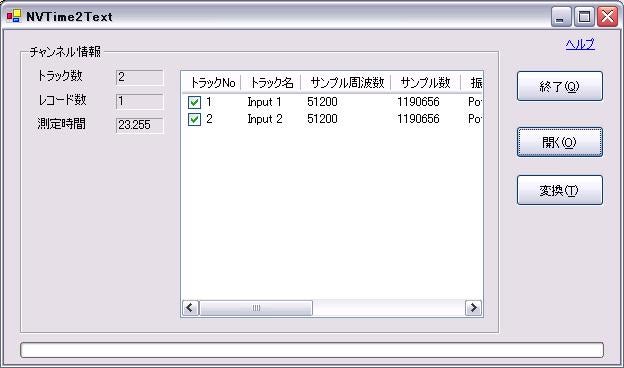This screenshot has width=624, height=368.
Task: Click the horizontal scrollbar thumb in track list
Action: 256,308
